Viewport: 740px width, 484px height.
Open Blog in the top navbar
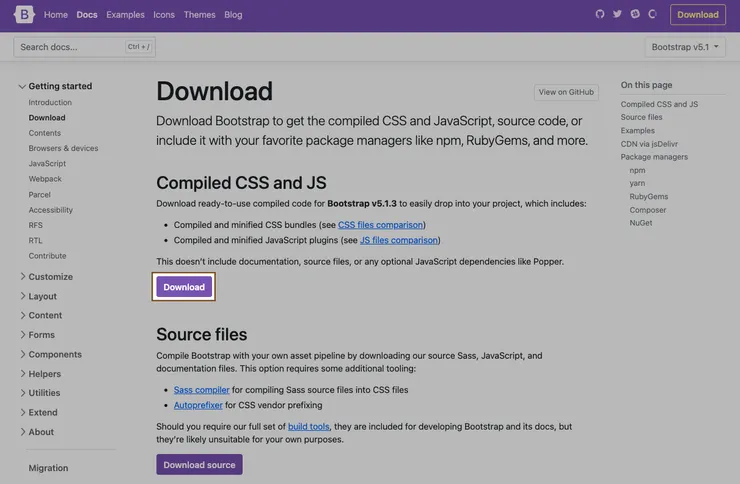[x=233, y=15]
